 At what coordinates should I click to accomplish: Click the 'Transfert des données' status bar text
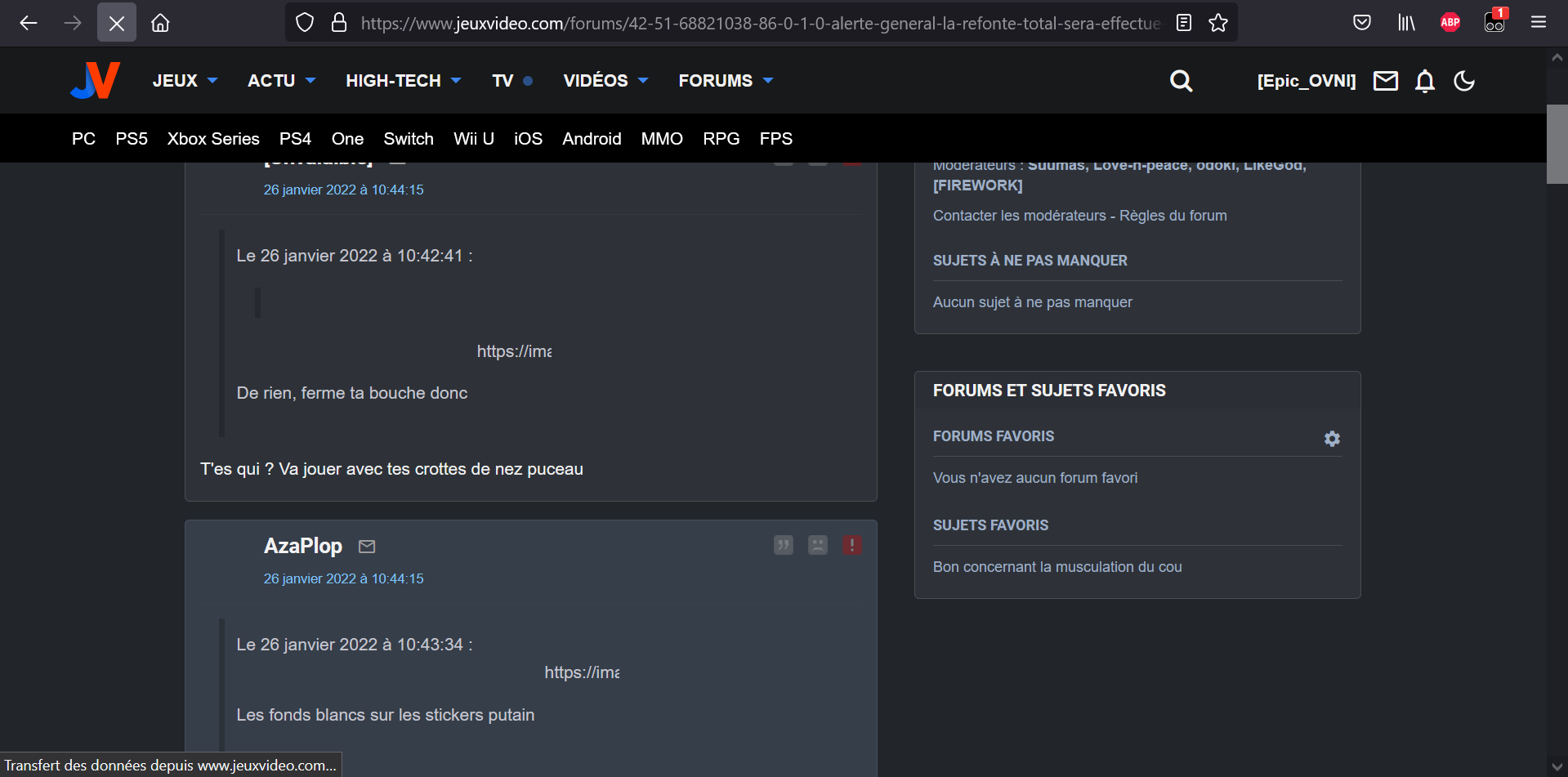(x=171, y=766)
